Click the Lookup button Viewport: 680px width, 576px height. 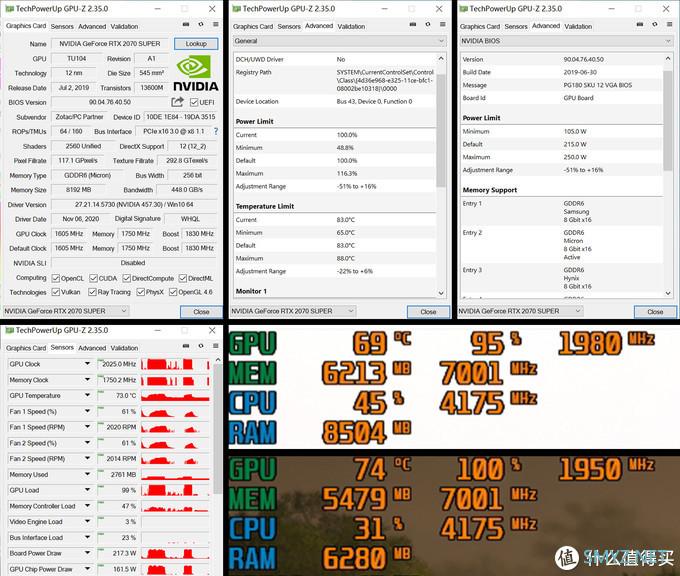[196, 43]
